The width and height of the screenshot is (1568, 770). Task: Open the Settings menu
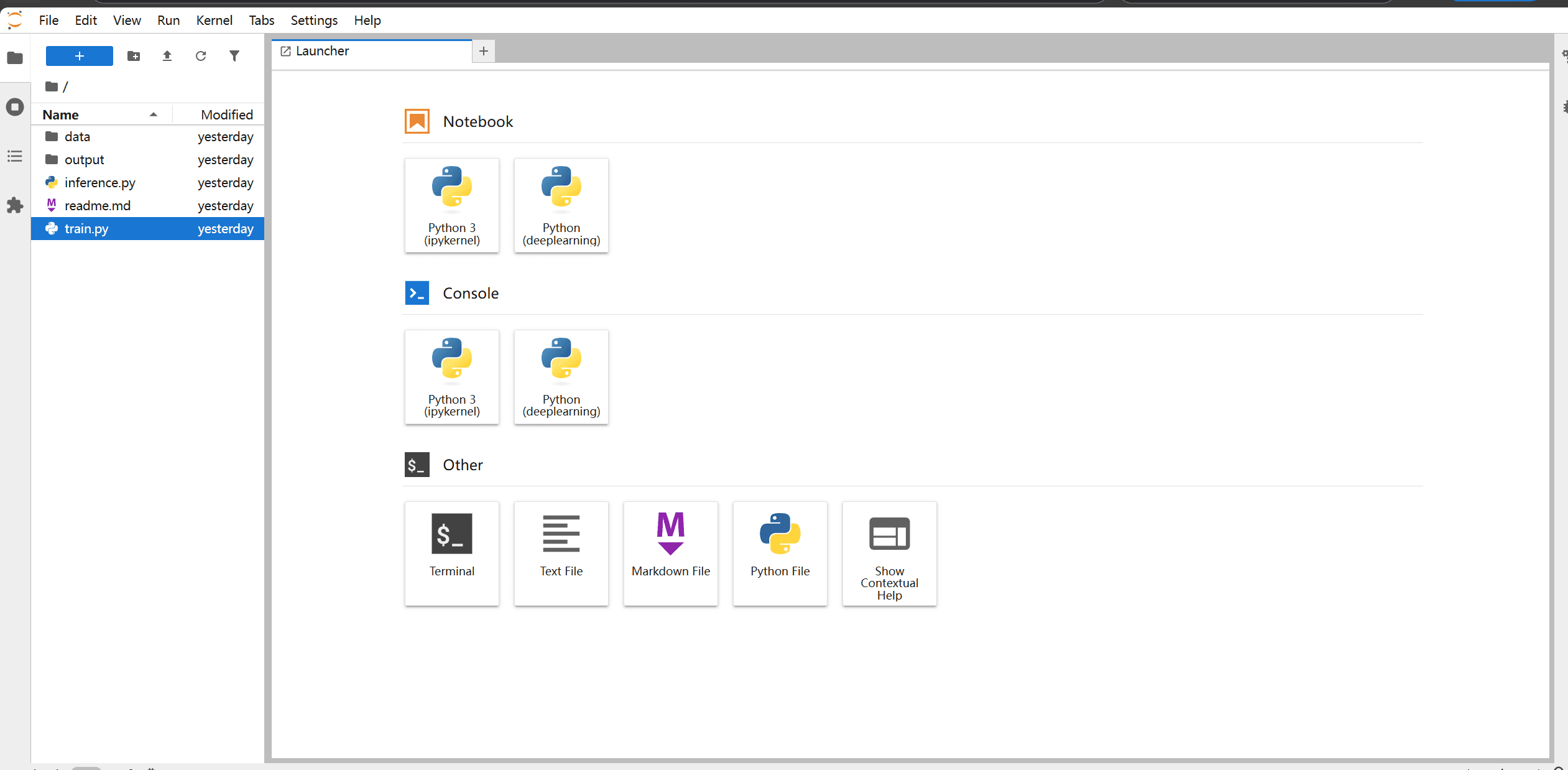[x=314, y=21]
